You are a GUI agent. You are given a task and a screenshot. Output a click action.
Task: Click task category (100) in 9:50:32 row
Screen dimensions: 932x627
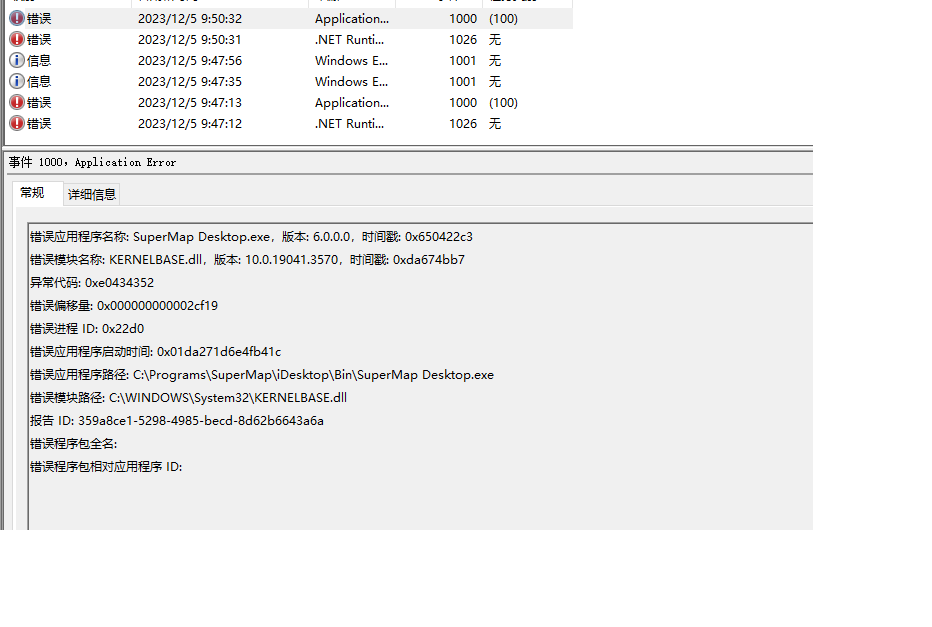click(x=503, y=19)
